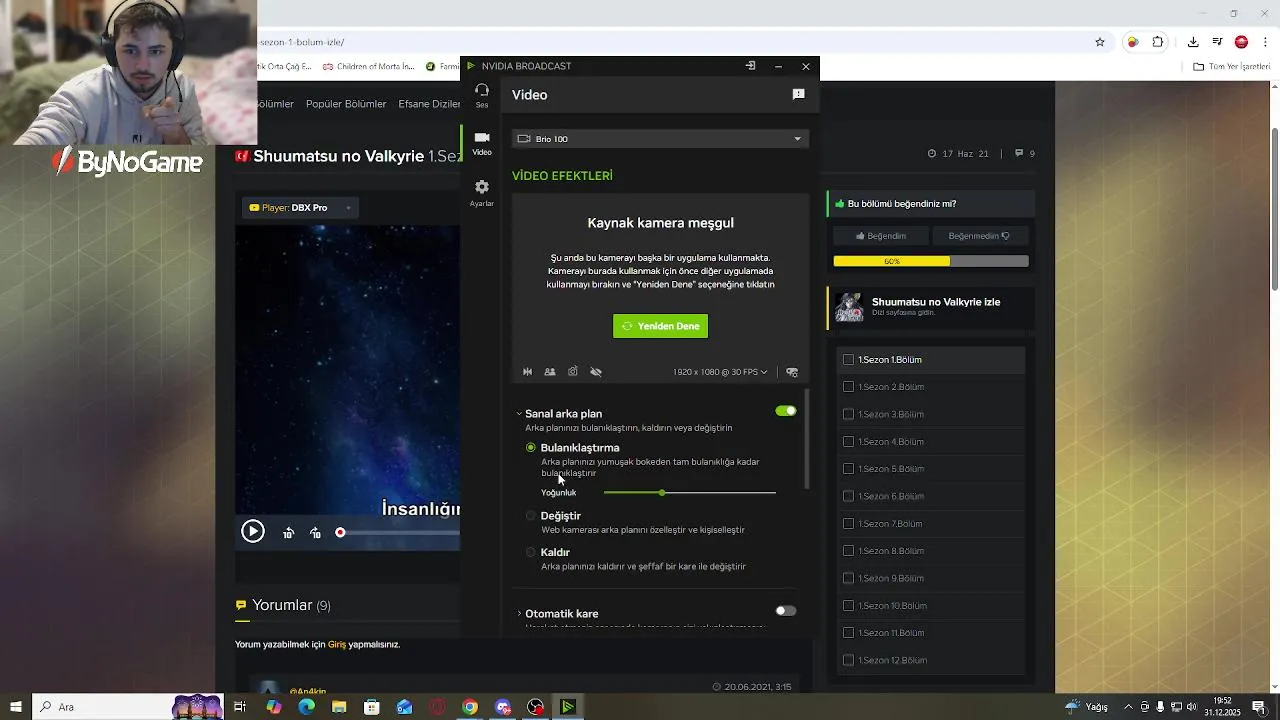1280x720 pixels.
Task: Click the Giriş login link in comments
Action: coord(337,645)
